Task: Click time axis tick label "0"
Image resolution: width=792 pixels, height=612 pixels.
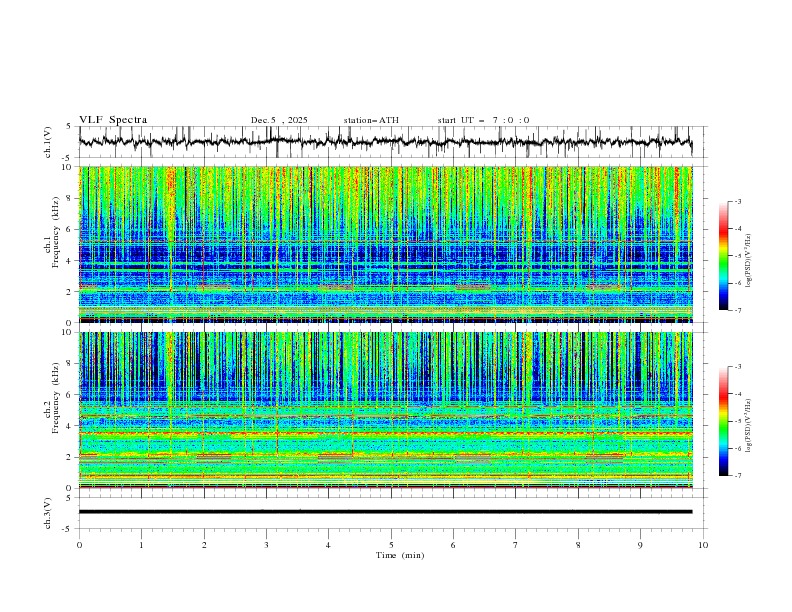Action: tap(79, 545)
